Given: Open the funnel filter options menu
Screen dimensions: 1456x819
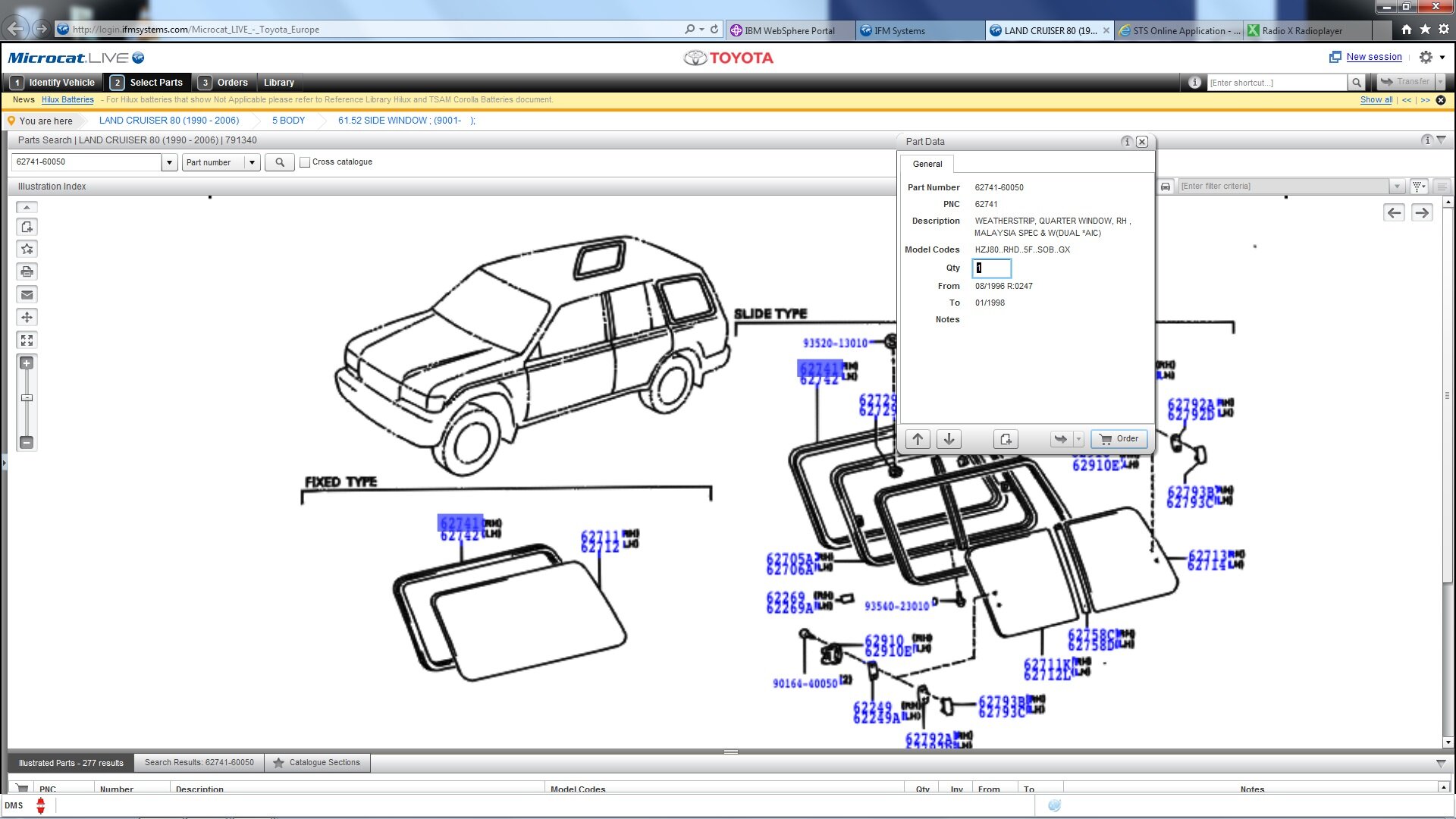Looking at the screenshot, I should coord(1420,187).
